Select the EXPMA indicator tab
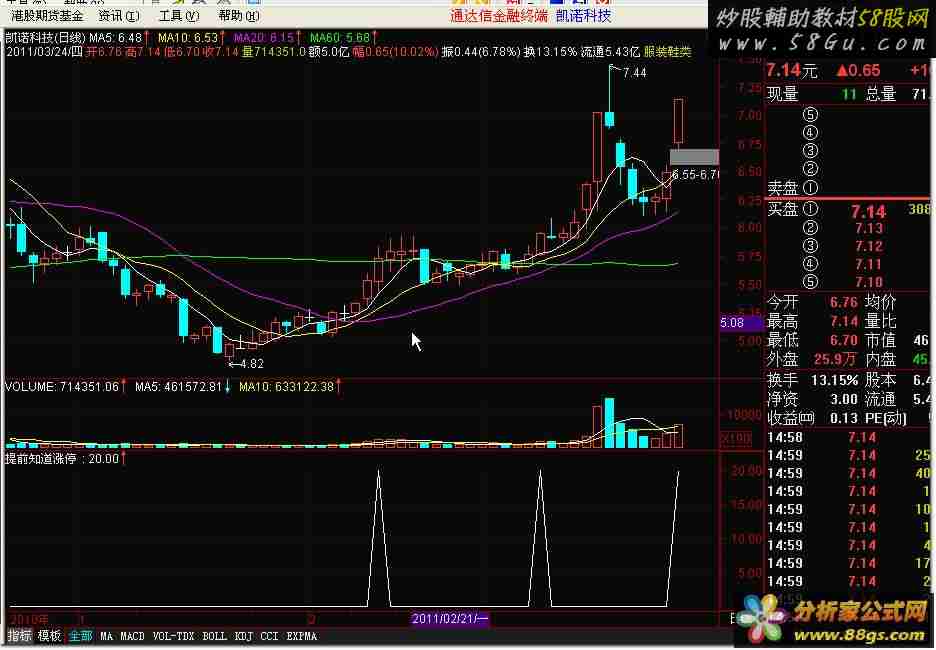The image size is (936, 650). (301, 636)
